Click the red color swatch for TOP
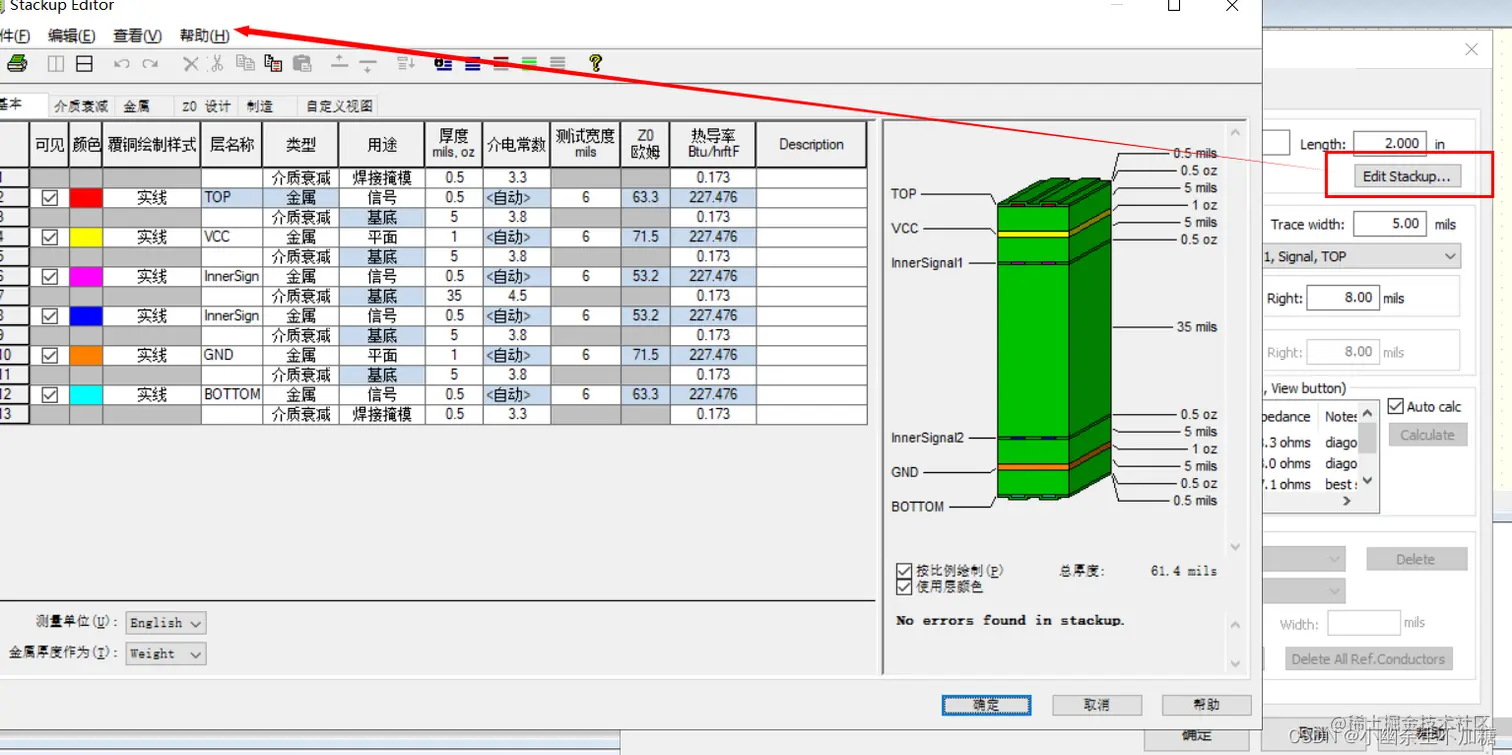This screenshot has width=1512, height=755. pyautogui.click(x=86, y=198)
